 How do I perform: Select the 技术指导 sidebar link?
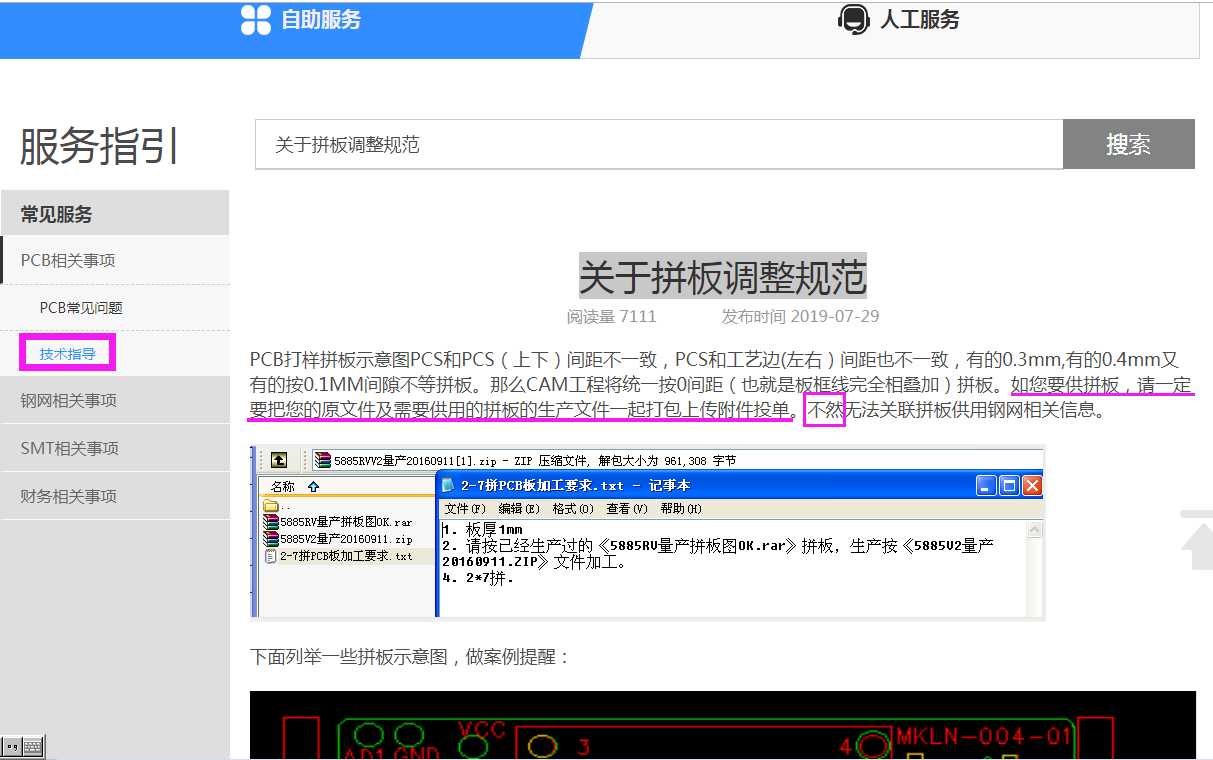point(68,354)
